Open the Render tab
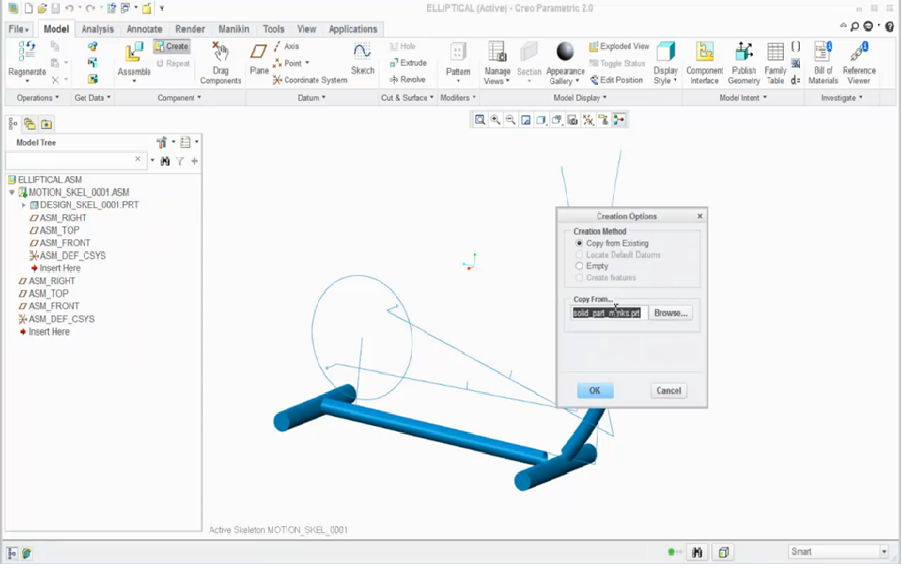This screenshot has width=902, height=568. coord(190,29)
